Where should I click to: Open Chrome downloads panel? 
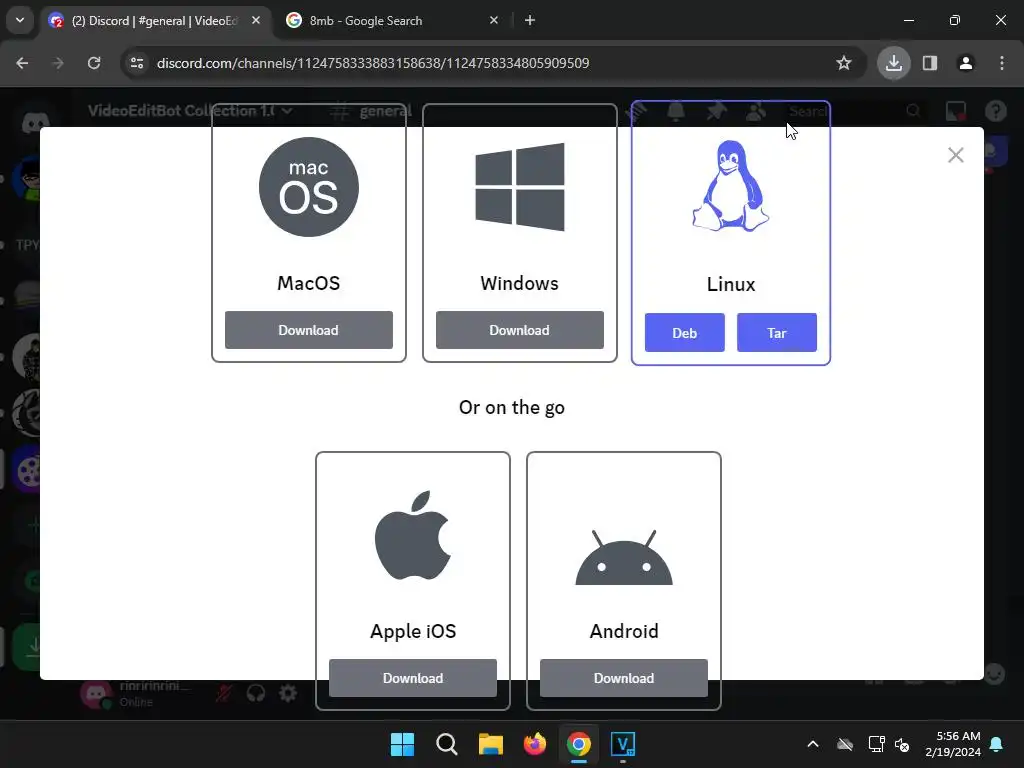(x=894, y=63)
